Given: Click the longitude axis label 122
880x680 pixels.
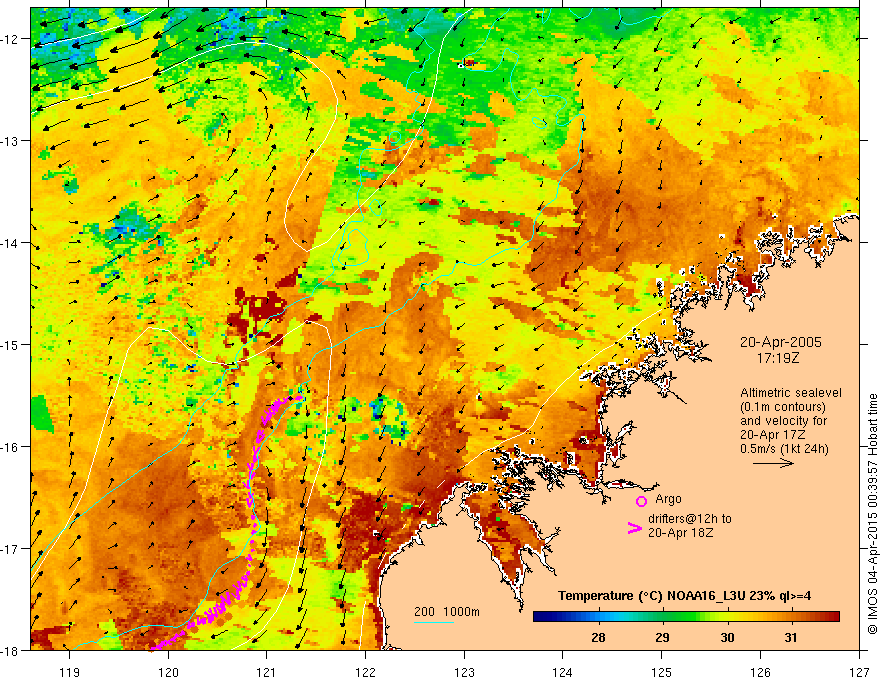Looking at the screenshot, I should 365,672.
